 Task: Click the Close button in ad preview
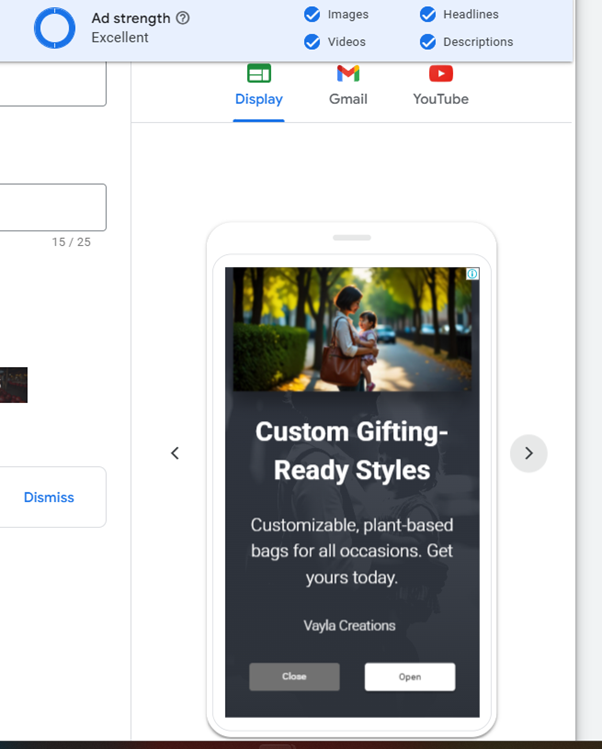click(294, 676)
